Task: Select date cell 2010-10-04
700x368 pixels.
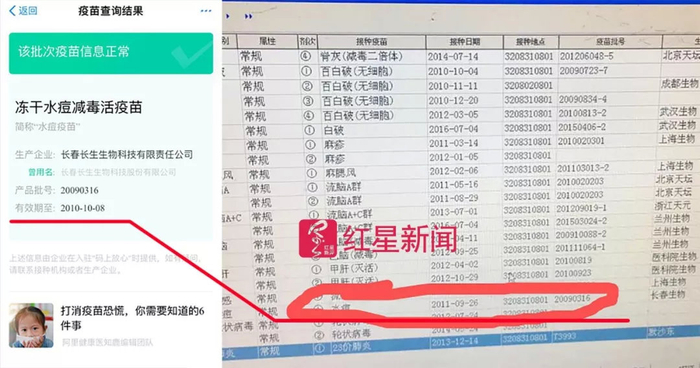Action: 453,71
